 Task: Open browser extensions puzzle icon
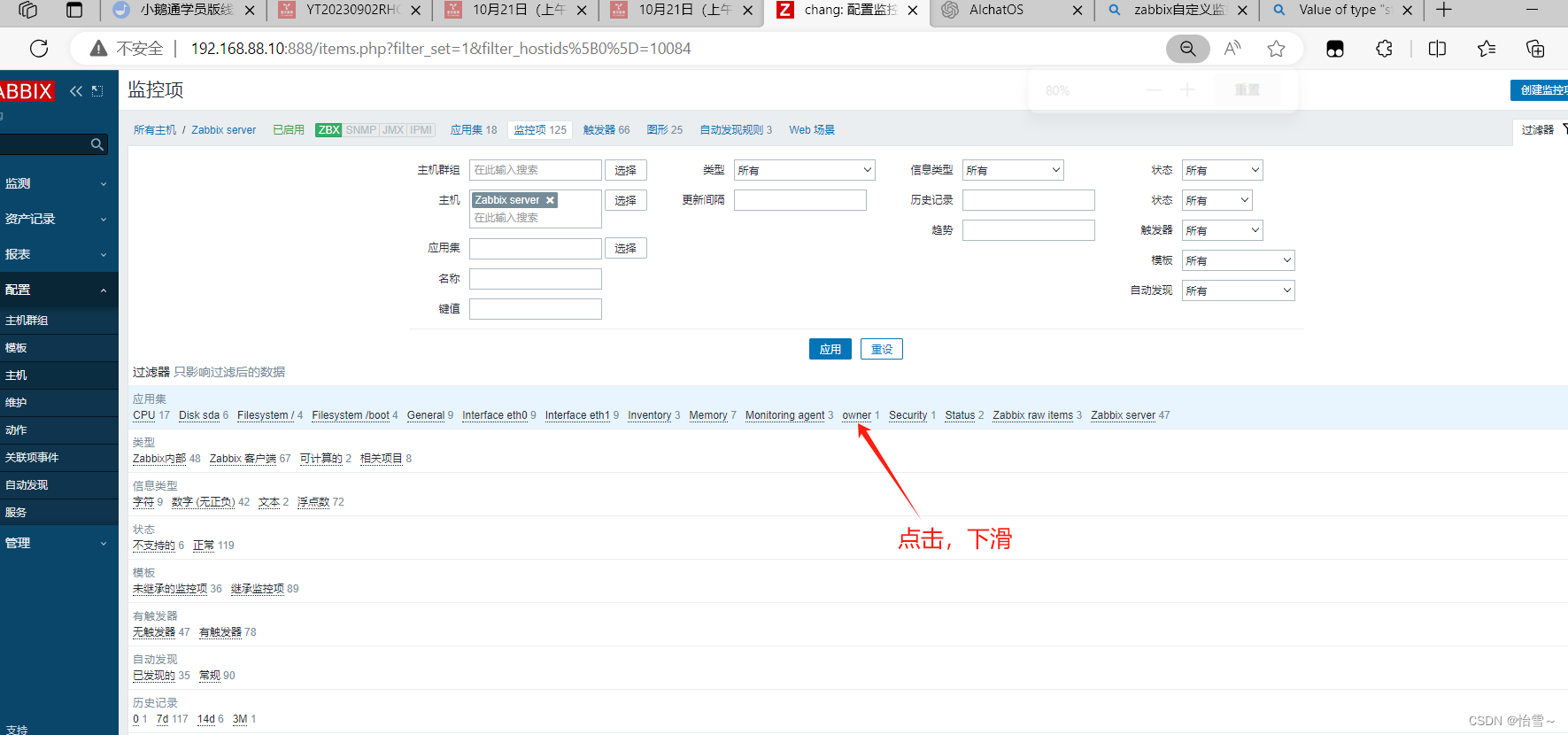pos(1385,49)
